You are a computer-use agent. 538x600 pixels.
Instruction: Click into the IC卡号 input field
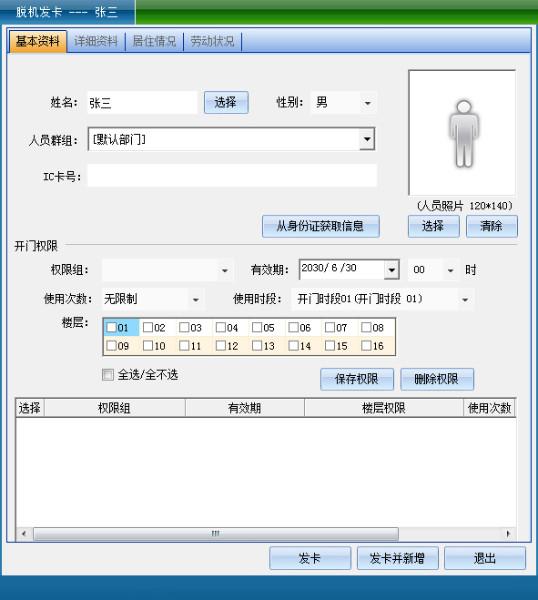click(x=232, y=176)
